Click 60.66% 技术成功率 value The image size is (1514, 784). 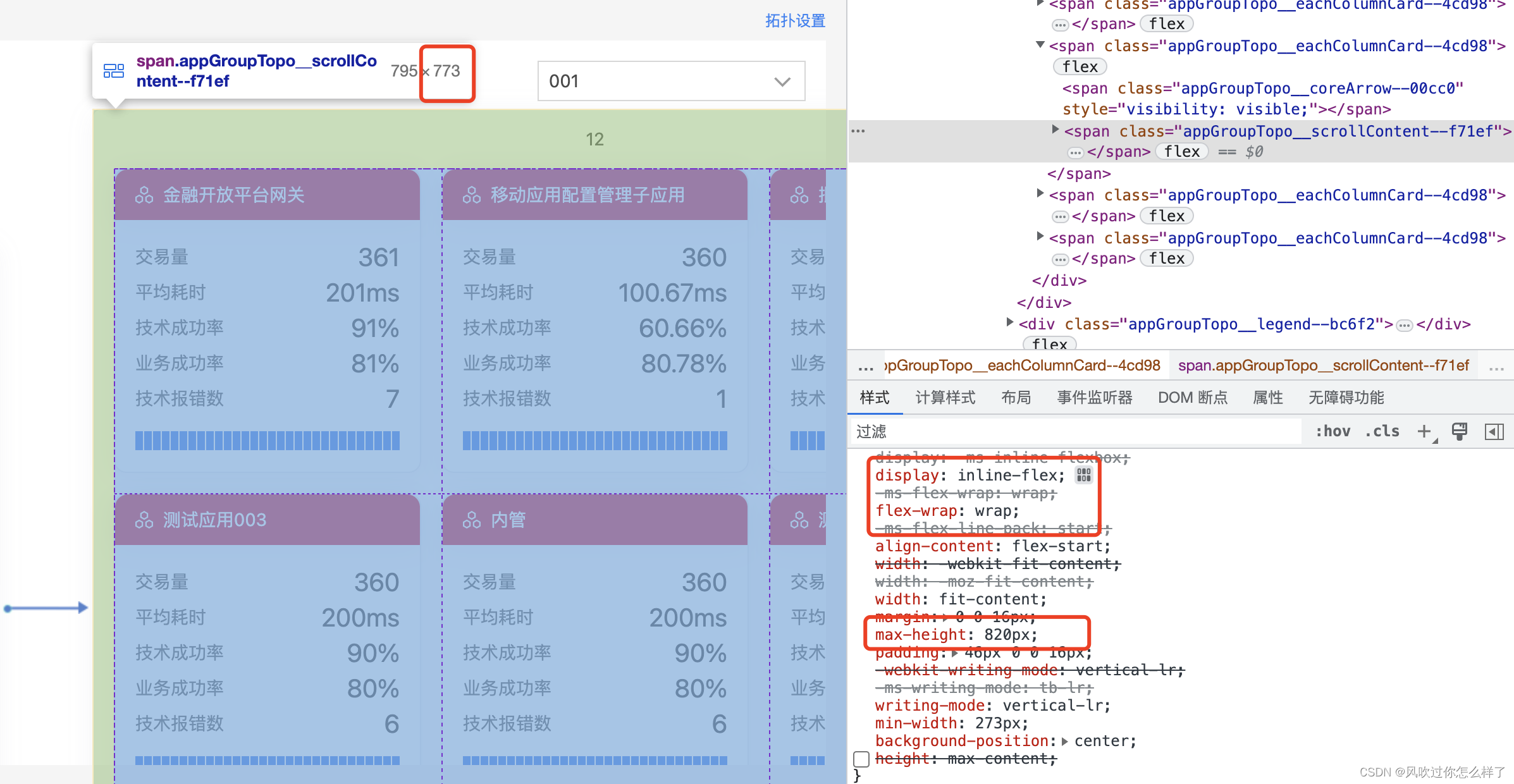click(x=682, y=328)
